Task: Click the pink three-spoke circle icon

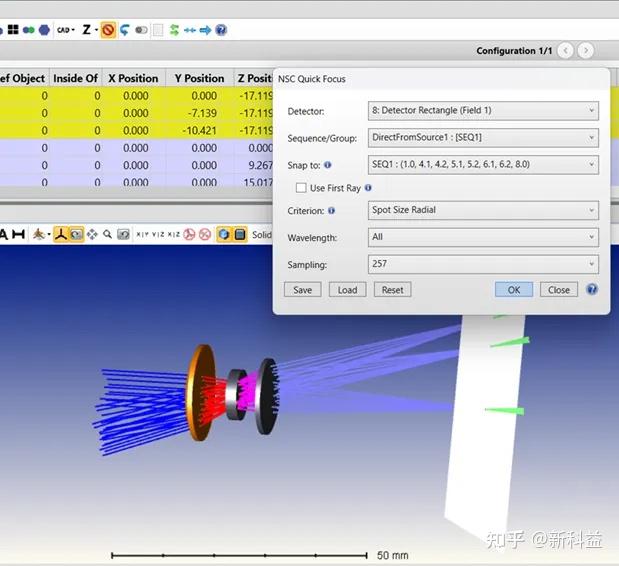Action: (x=189, y=234)
